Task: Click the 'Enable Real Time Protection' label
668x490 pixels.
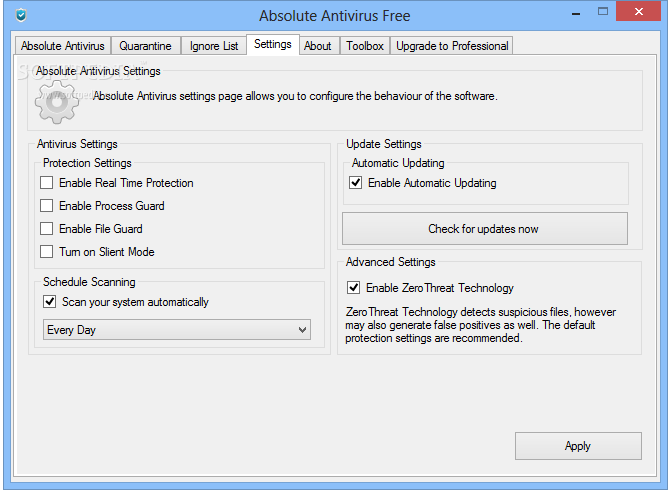Action: tap(126, 183)
